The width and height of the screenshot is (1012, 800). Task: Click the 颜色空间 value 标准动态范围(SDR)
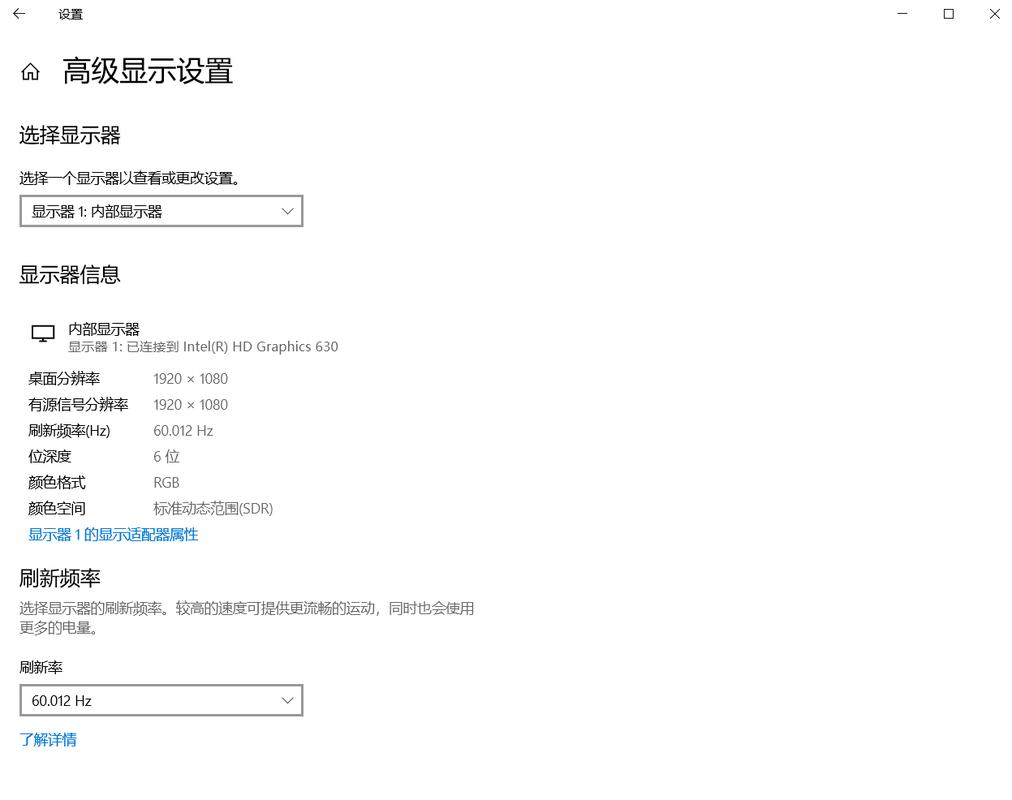213,508
